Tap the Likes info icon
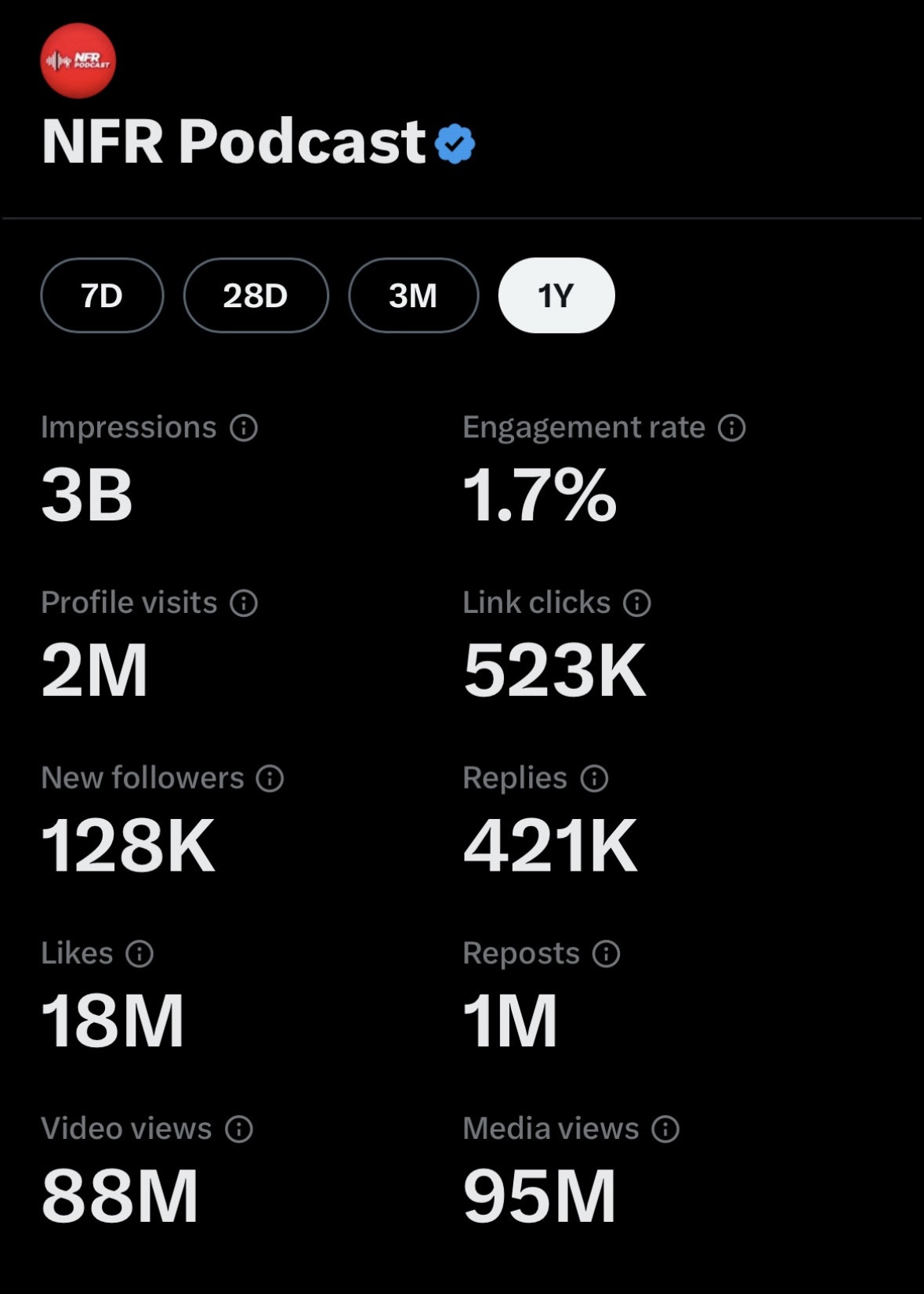Image resolution: width=924 pixels, height=1294 pixels. click(140, 954)
